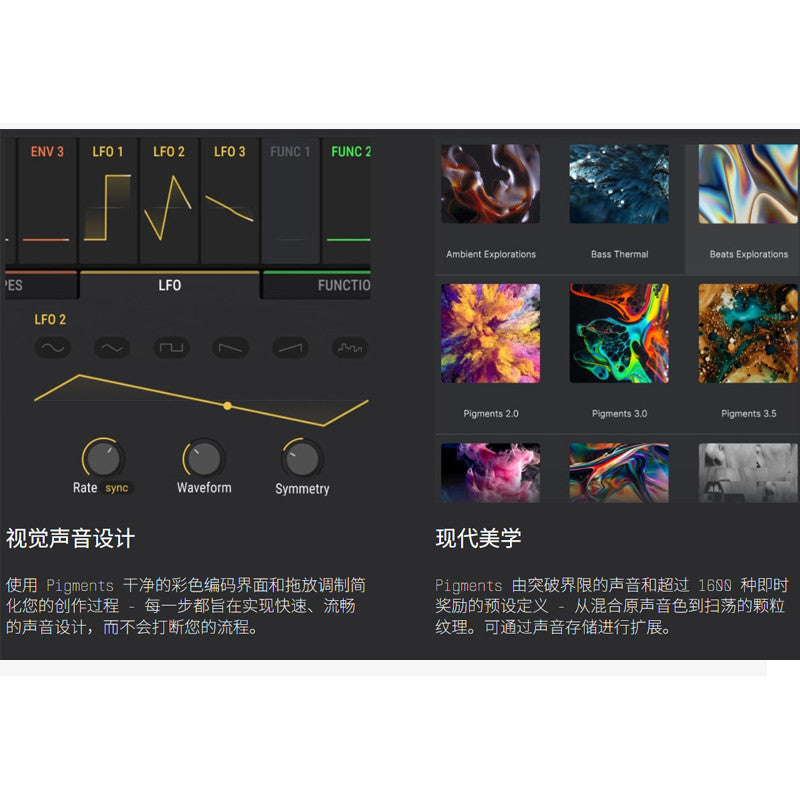This screenshot has width=800, height=800.
Task: Click the Rate knob
Action: tap(103, 458)
